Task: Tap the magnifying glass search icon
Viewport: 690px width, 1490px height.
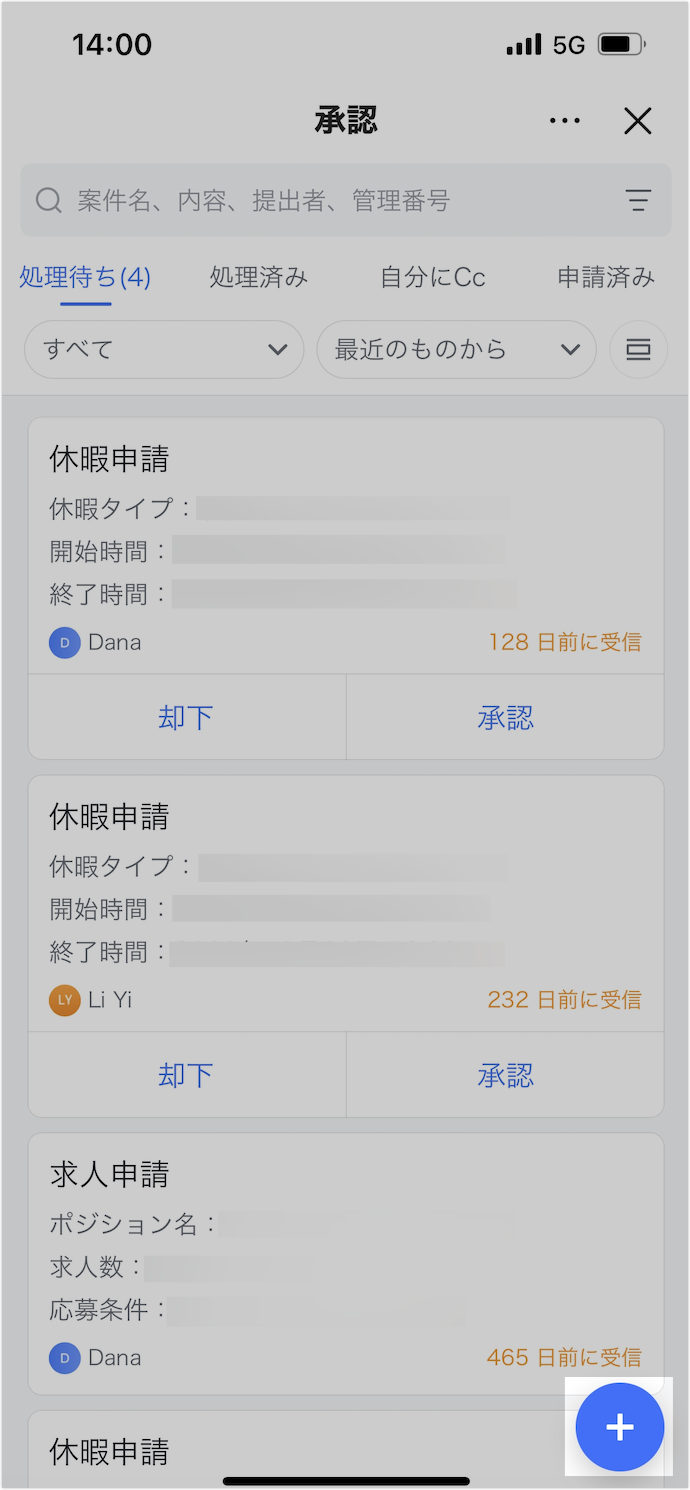Action: point(49,200)
